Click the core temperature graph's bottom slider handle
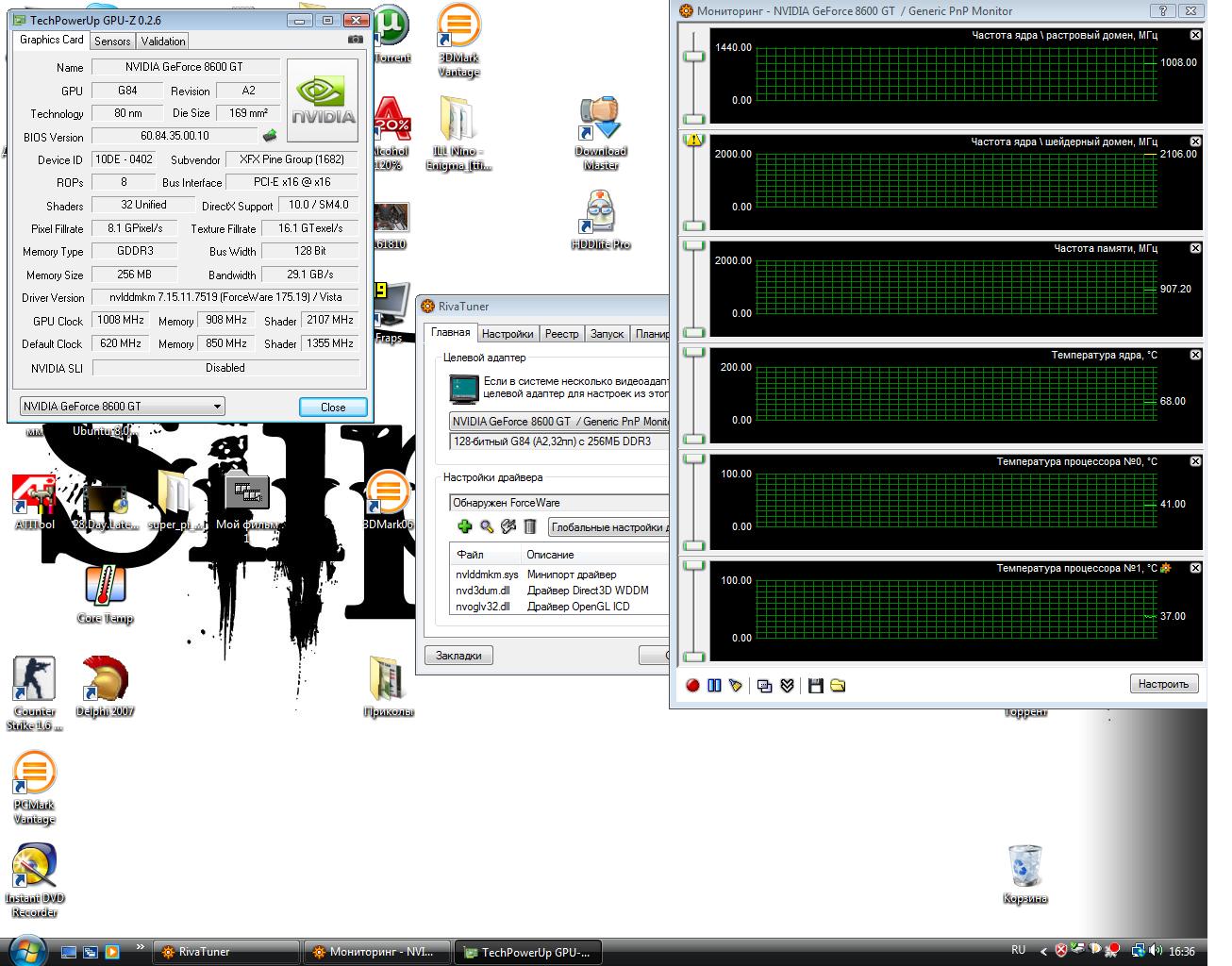 pyautogui.click(x=694, y=439)
